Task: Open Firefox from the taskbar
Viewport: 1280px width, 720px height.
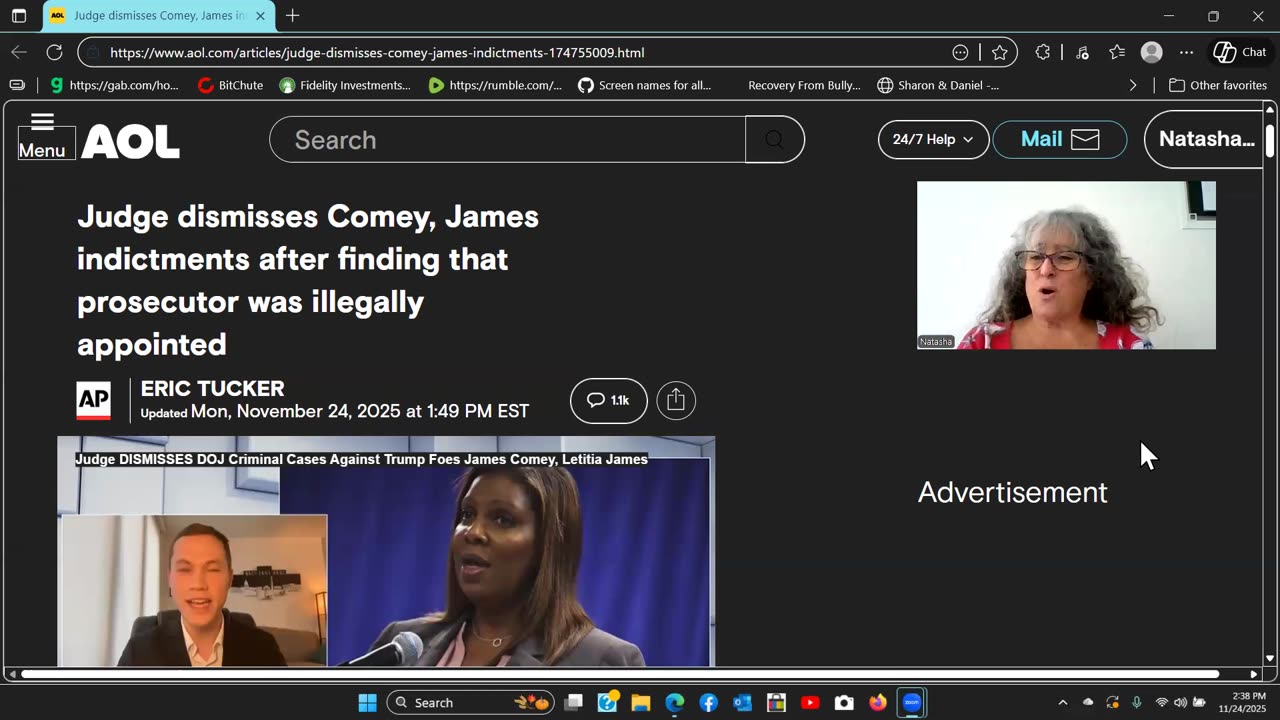Action: (x=878, y=702)
